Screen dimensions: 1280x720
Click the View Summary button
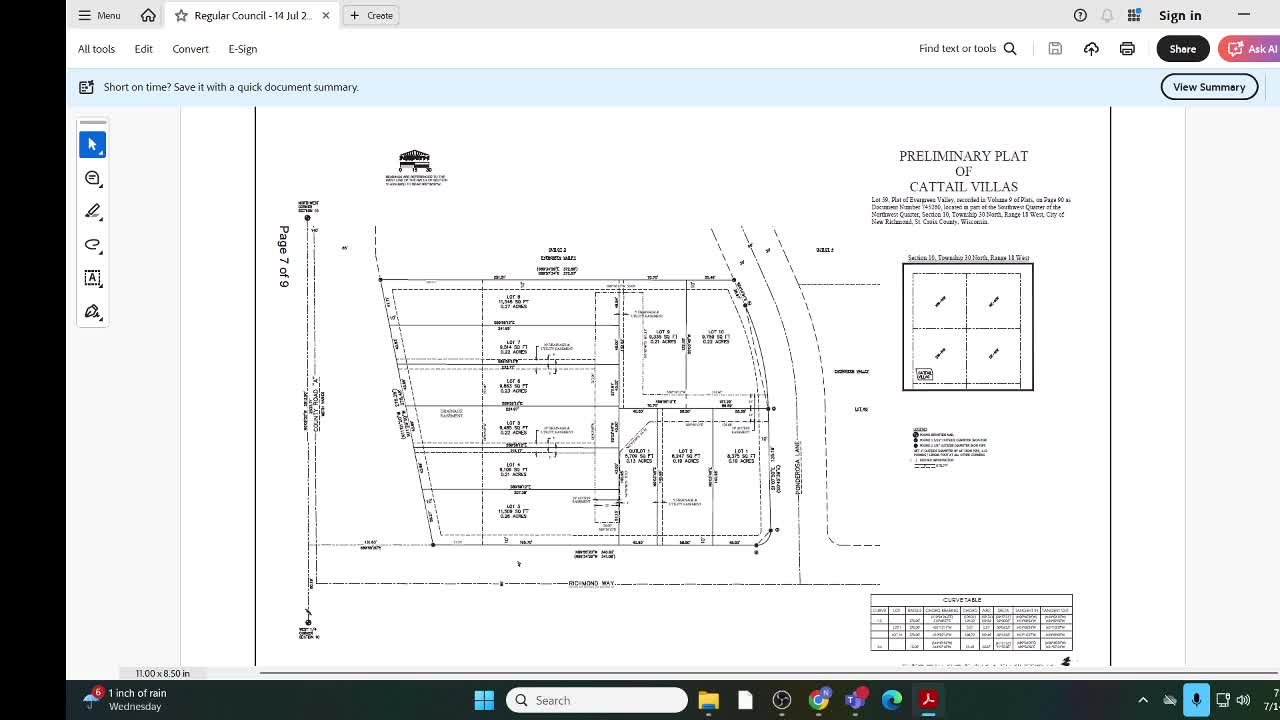(x=1208, y=87)
